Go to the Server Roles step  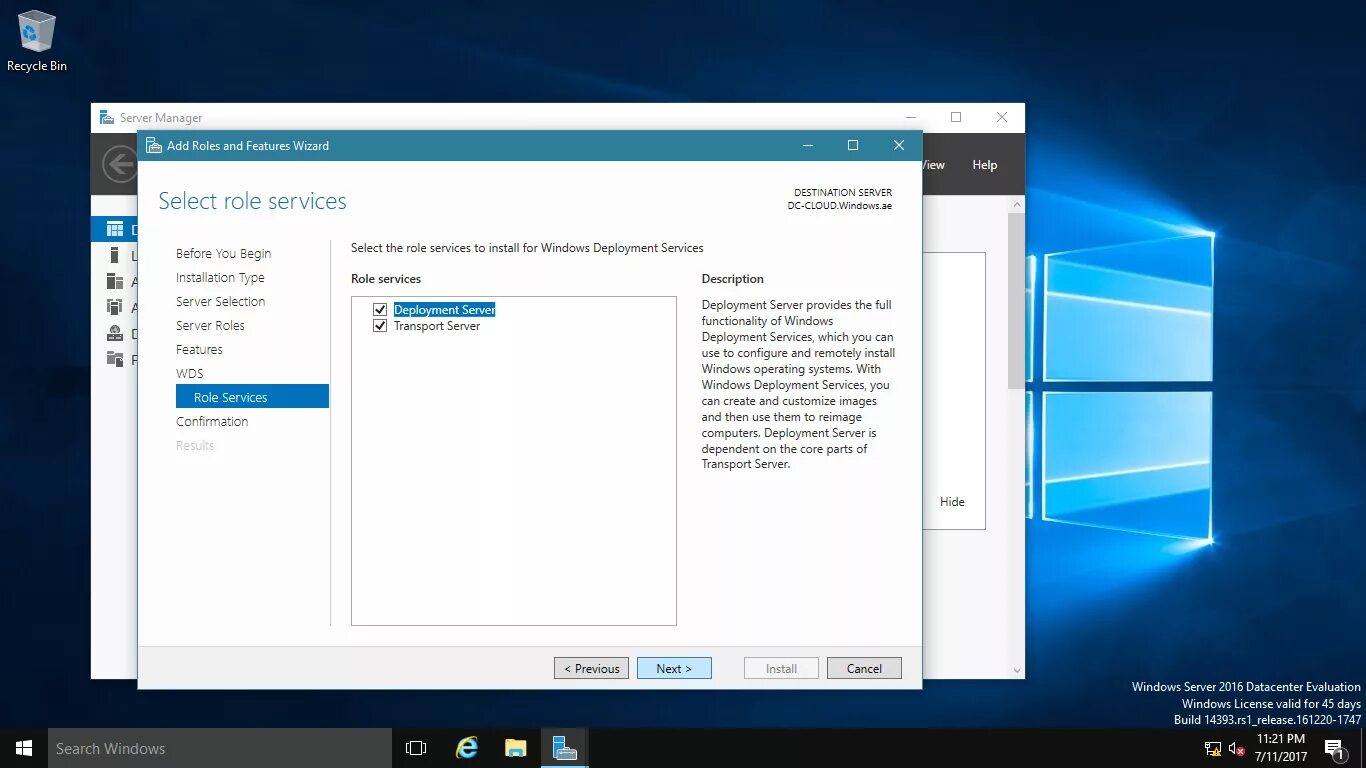pos(210,326)
